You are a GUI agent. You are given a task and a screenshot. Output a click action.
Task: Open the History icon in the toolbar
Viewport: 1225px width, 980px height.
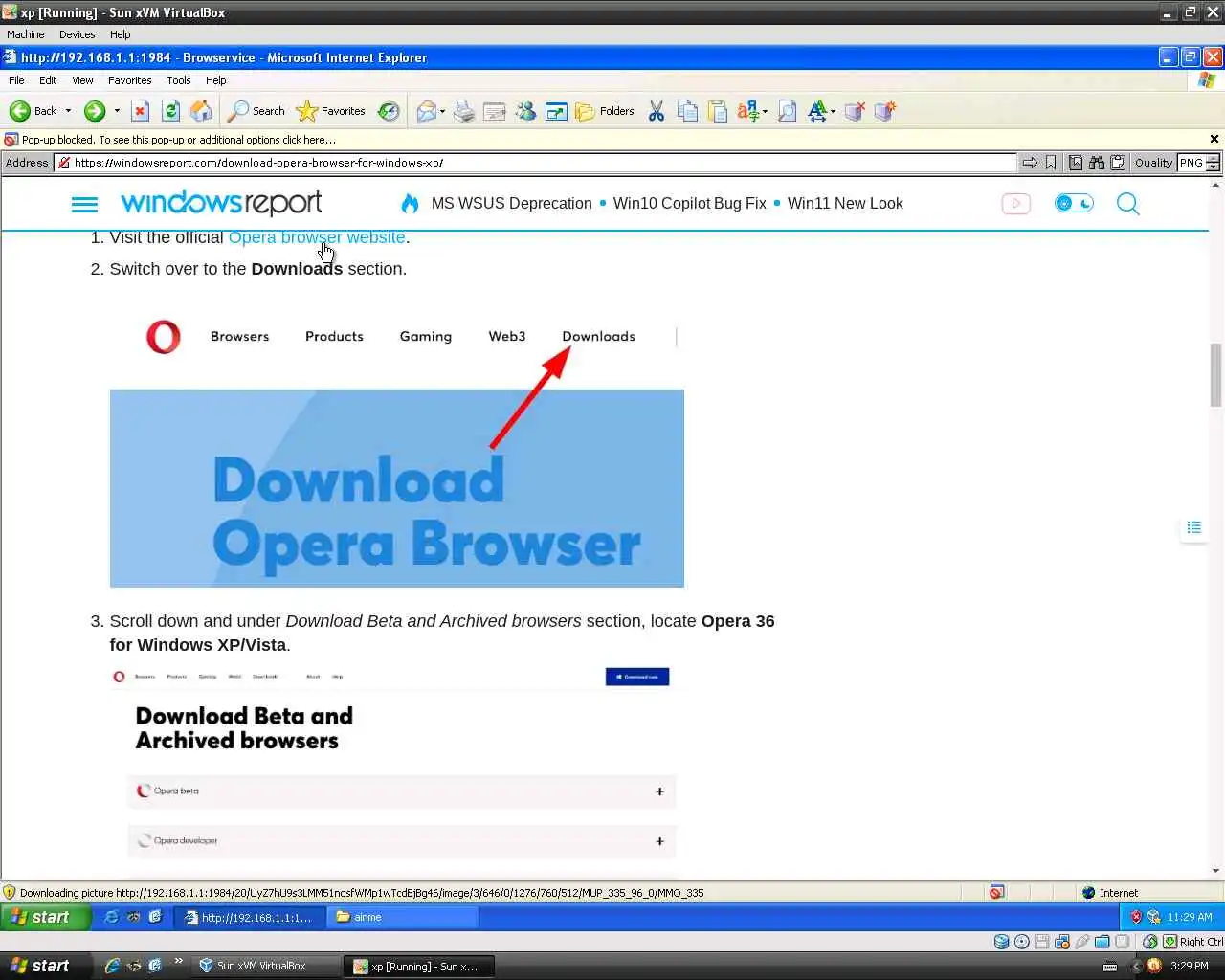[389, 111]
